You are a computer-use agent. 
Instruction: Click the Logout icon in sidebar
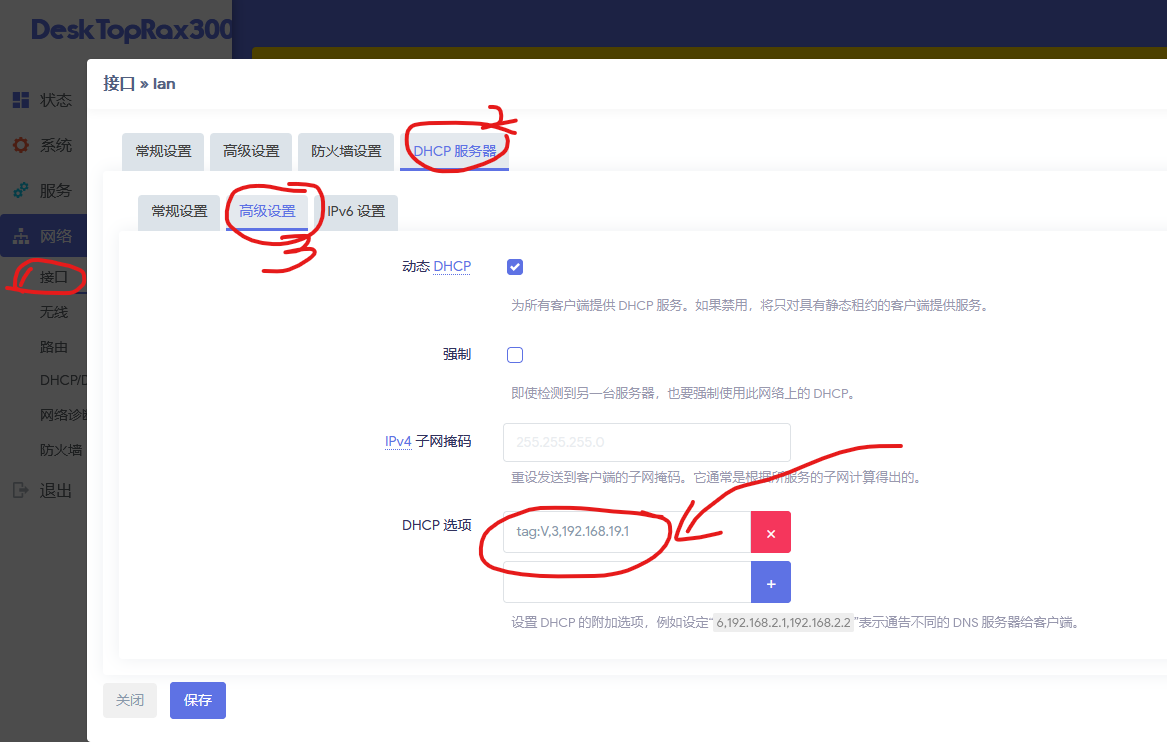point(20,490)
